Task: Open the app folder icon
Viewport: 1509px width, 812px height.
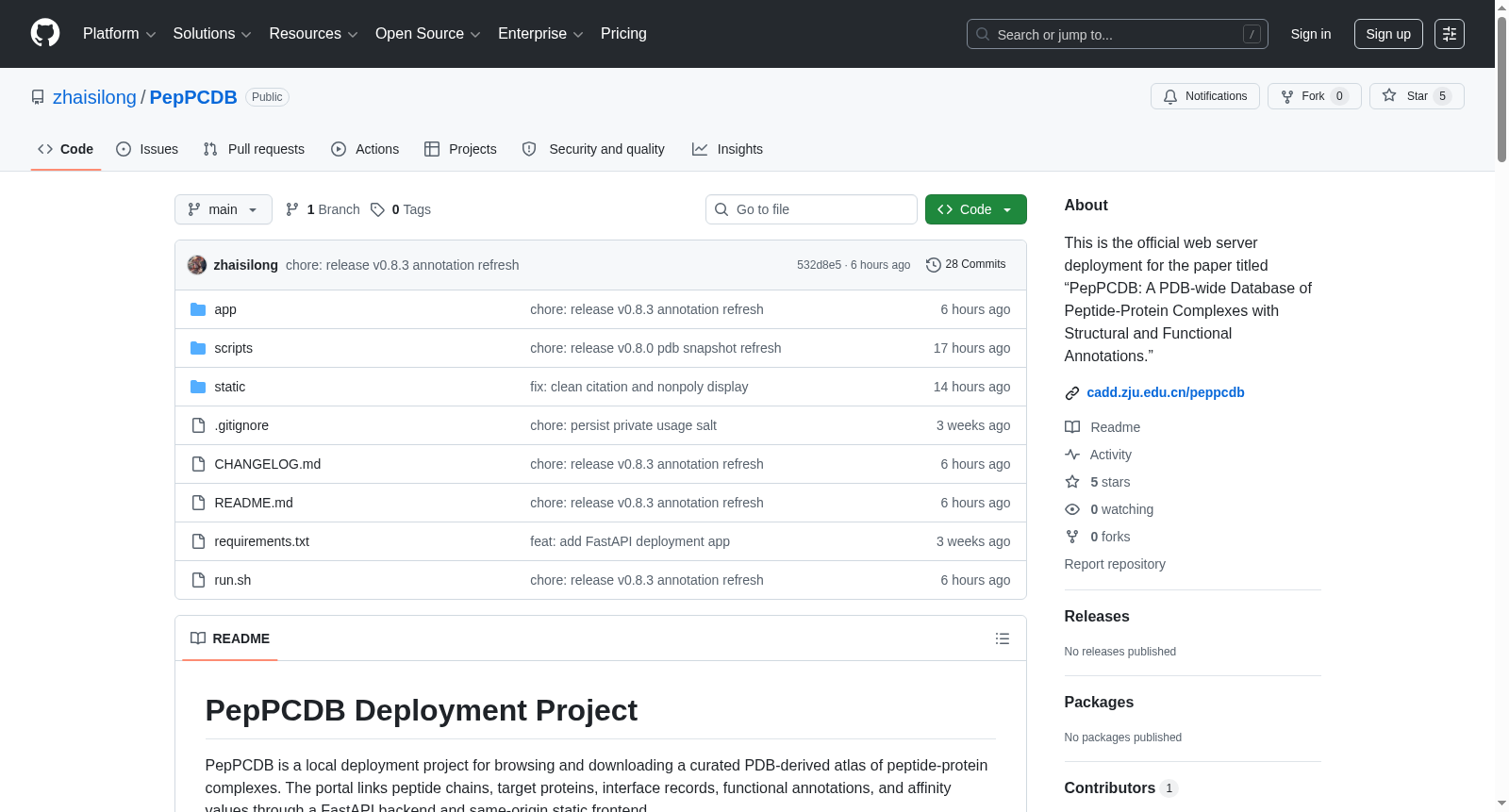Action: 198,309
